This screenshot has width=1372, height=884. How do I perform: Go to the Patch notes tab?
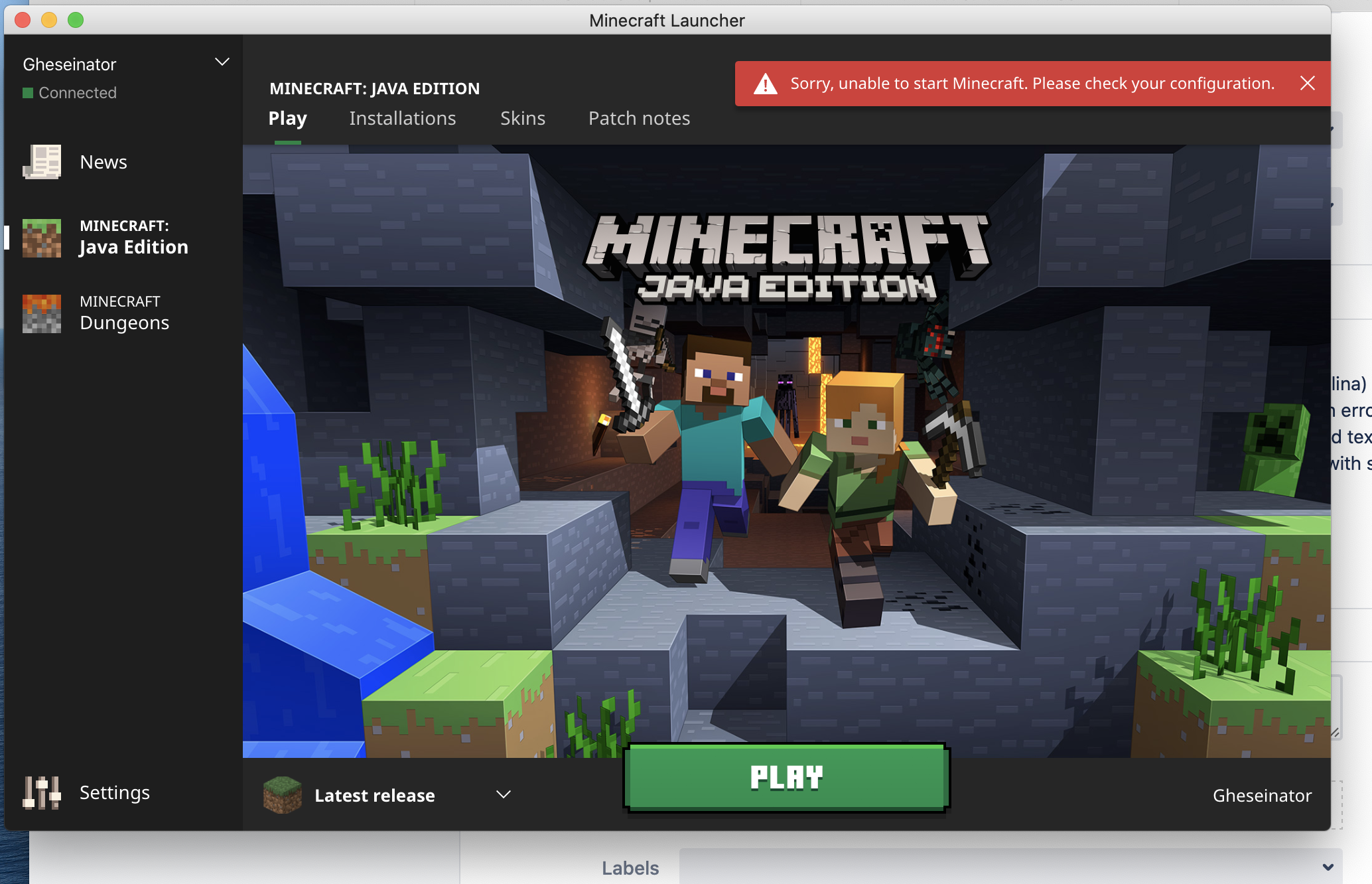coord(639,119)
